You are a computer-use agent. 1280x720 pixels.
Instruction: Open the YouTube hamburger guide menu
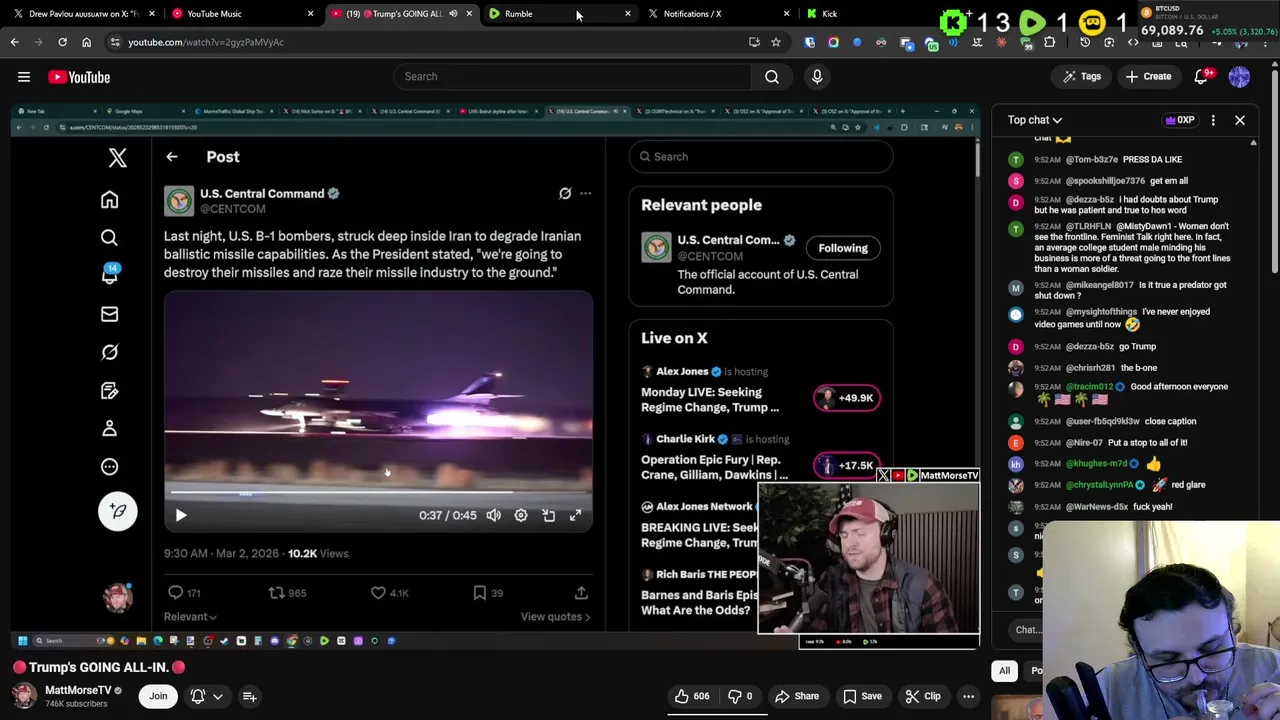(x=24, y=77)
